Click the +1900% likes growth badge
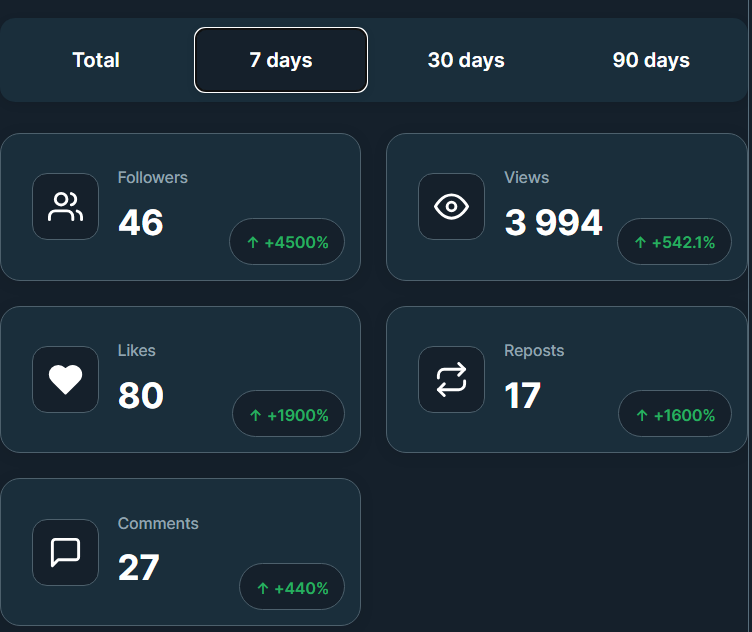The width and height of the screenshot is (752, 632). pyautogui.click(x=288, y=415)
